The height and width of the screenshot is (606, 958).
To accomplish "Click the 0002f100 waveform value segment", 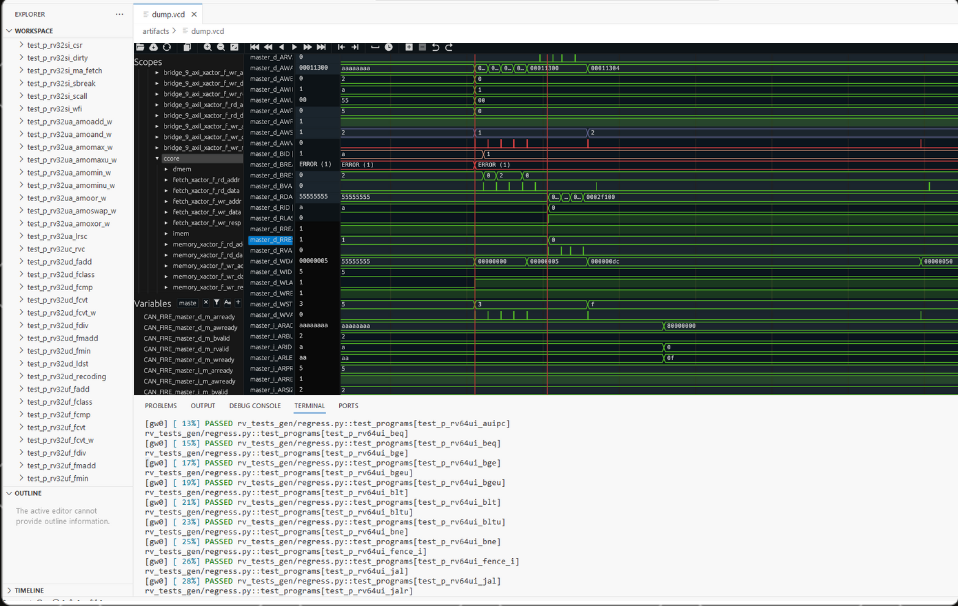I will point(601,197).
